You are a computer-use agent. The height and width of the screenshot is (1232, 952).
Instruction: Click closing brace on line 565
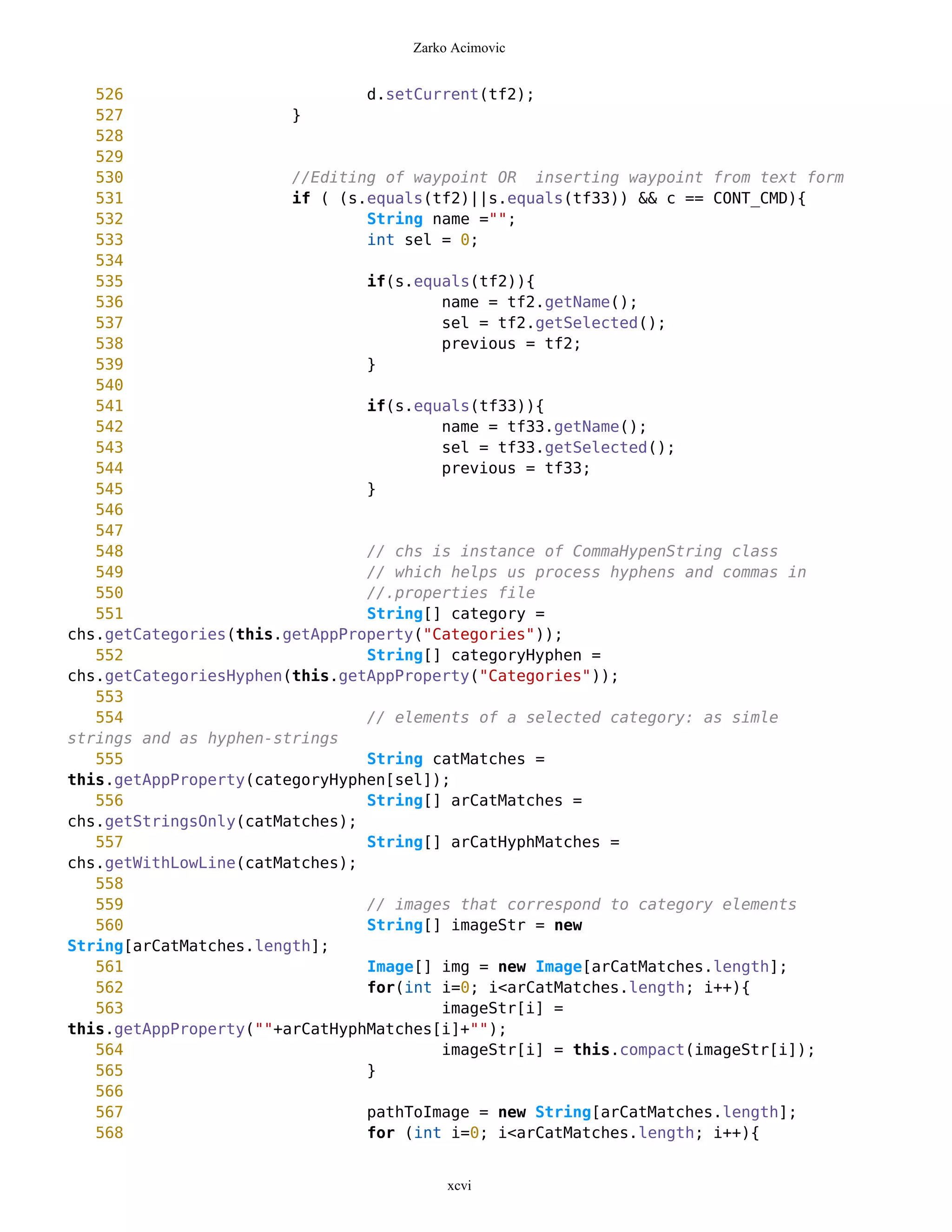click(371, 1071)
